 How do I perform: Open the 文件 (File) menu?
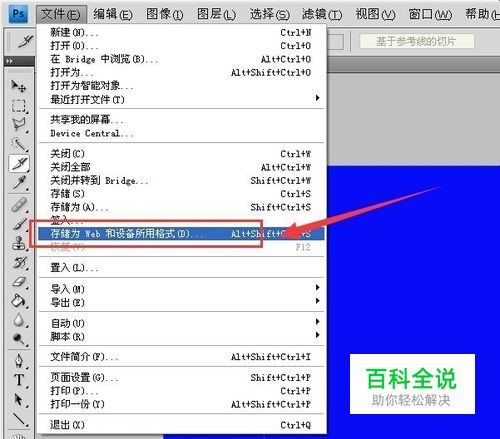[61, 14]
